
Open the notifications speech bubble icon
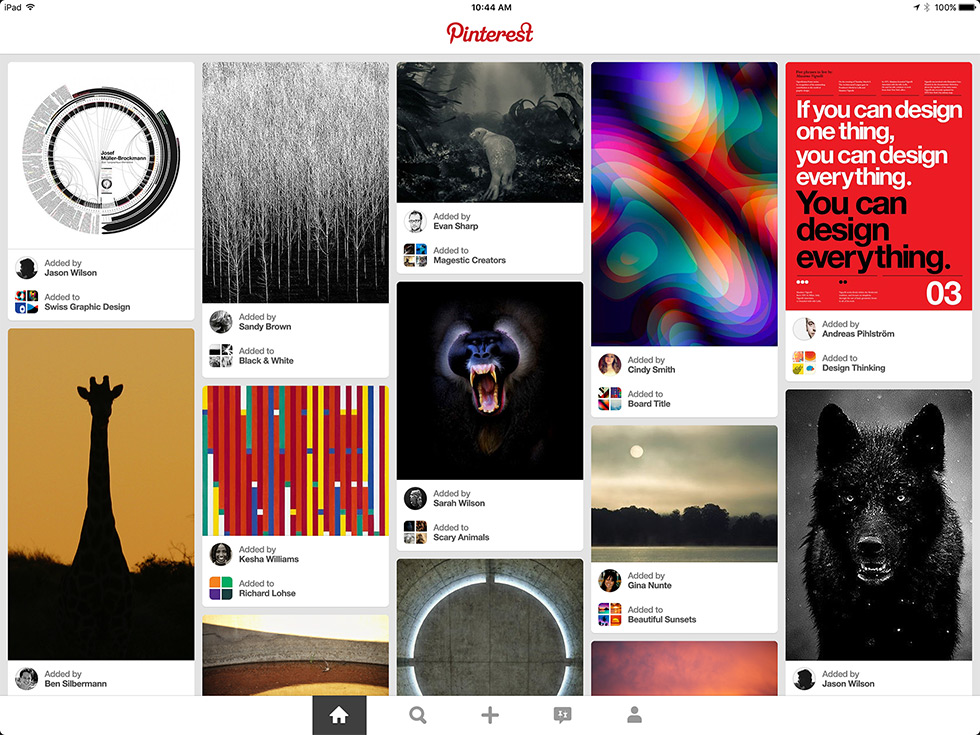tap(562, 715)
